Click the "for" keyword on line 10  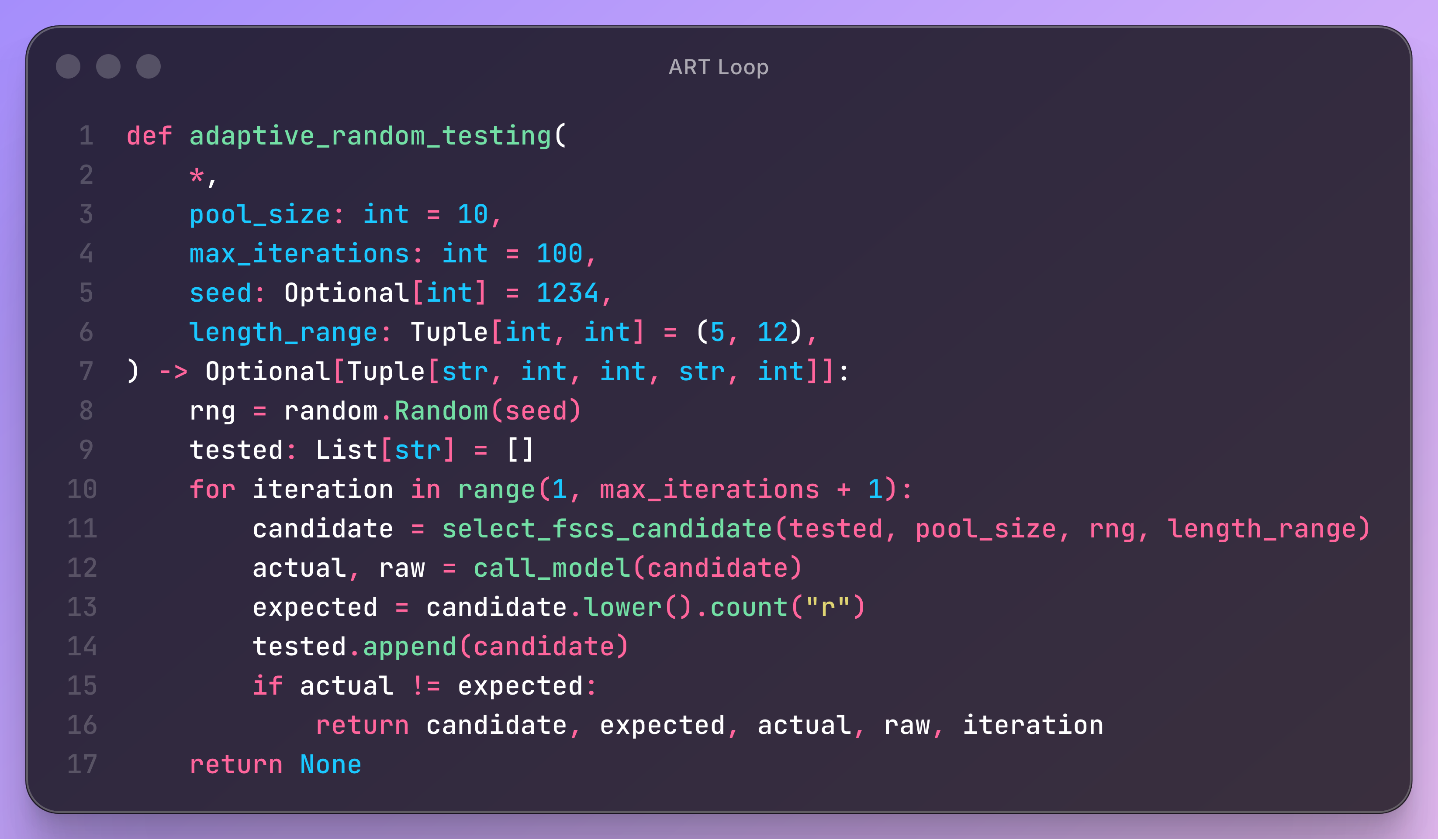click(x=212, y=490)
